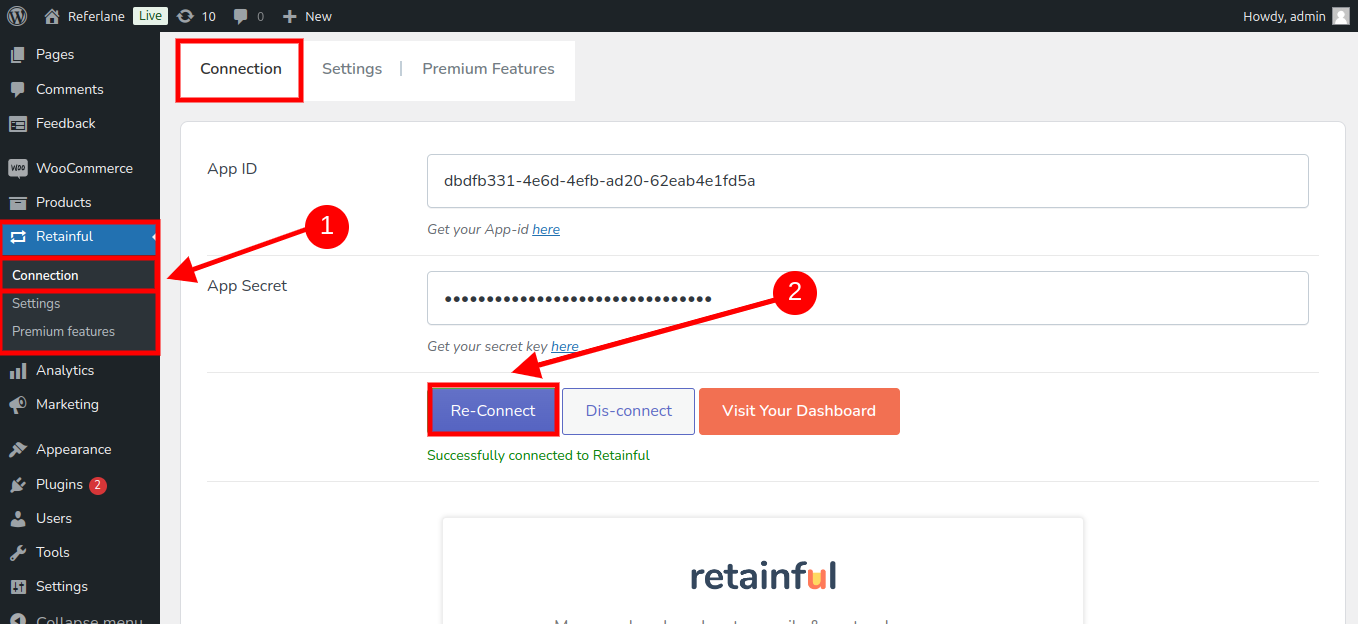Open the Marketing megaphone menu
This screenshot has width=1358, height=624.
click(x=66, y=404)
